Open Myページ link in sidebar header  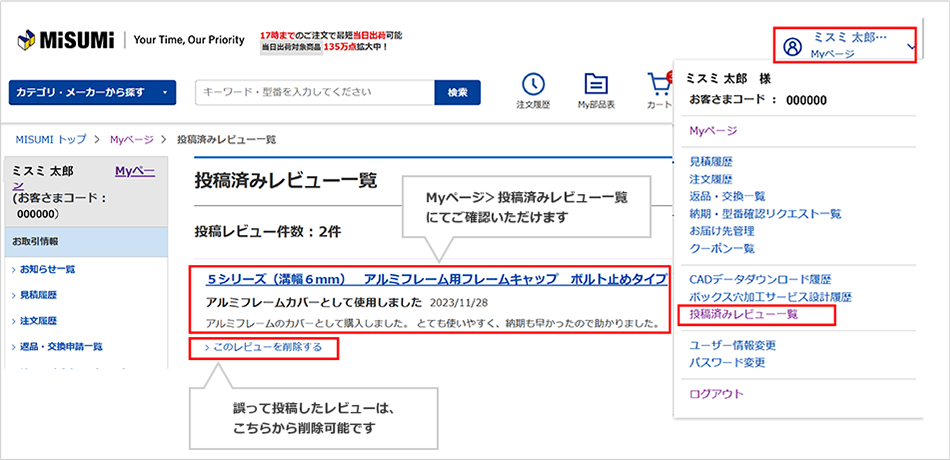135,172
